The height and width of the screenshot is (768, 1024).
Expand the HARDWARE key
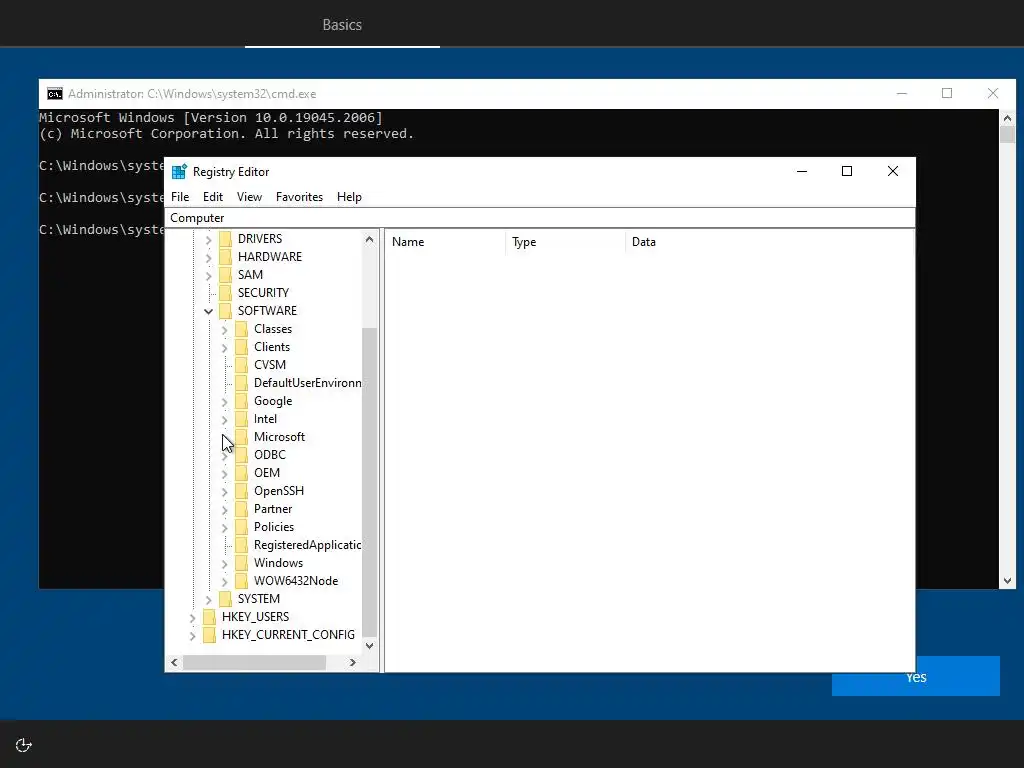click(x=208, y=258)
